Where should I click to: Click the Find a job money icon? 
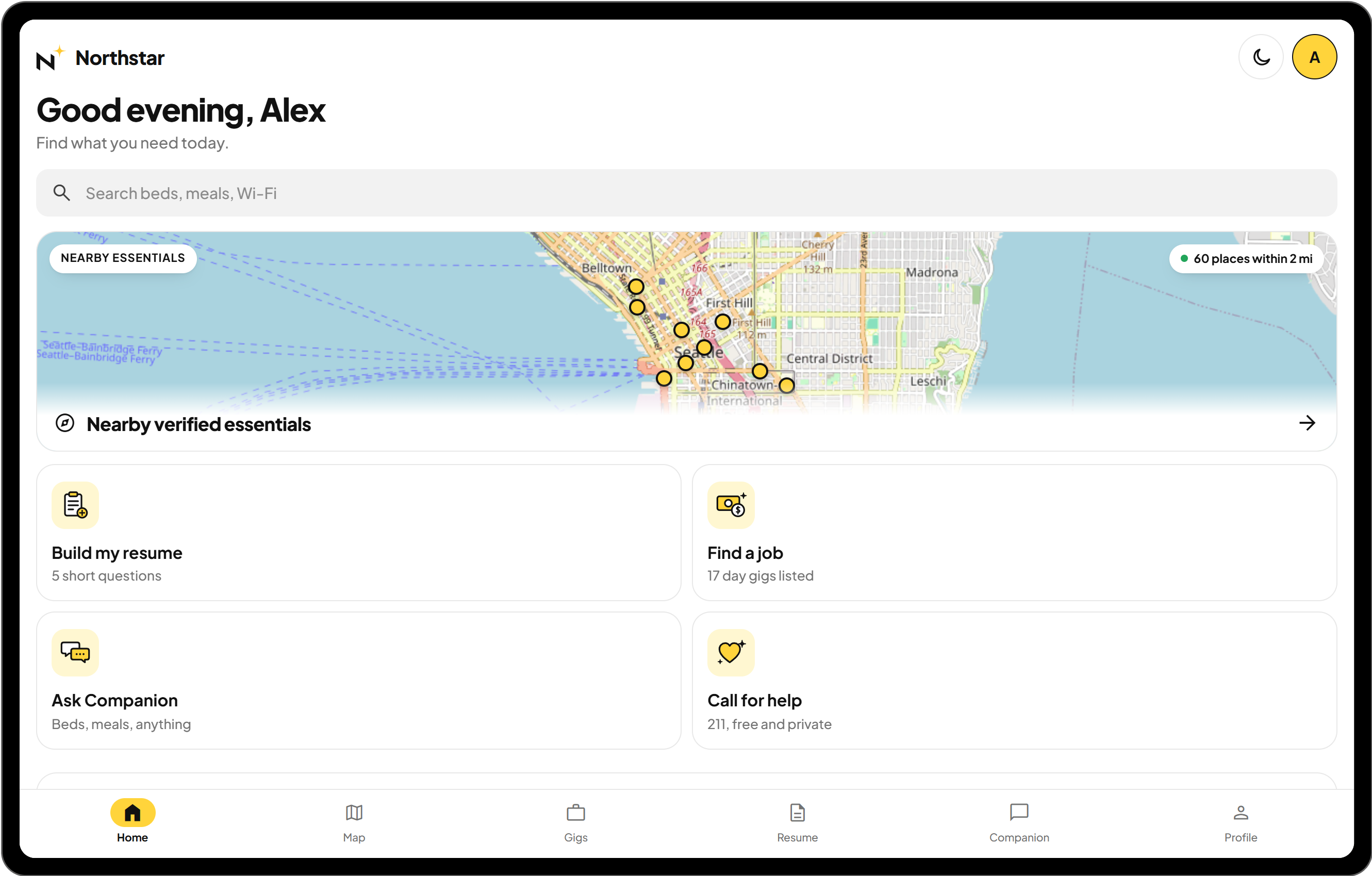tap(731, 505)
